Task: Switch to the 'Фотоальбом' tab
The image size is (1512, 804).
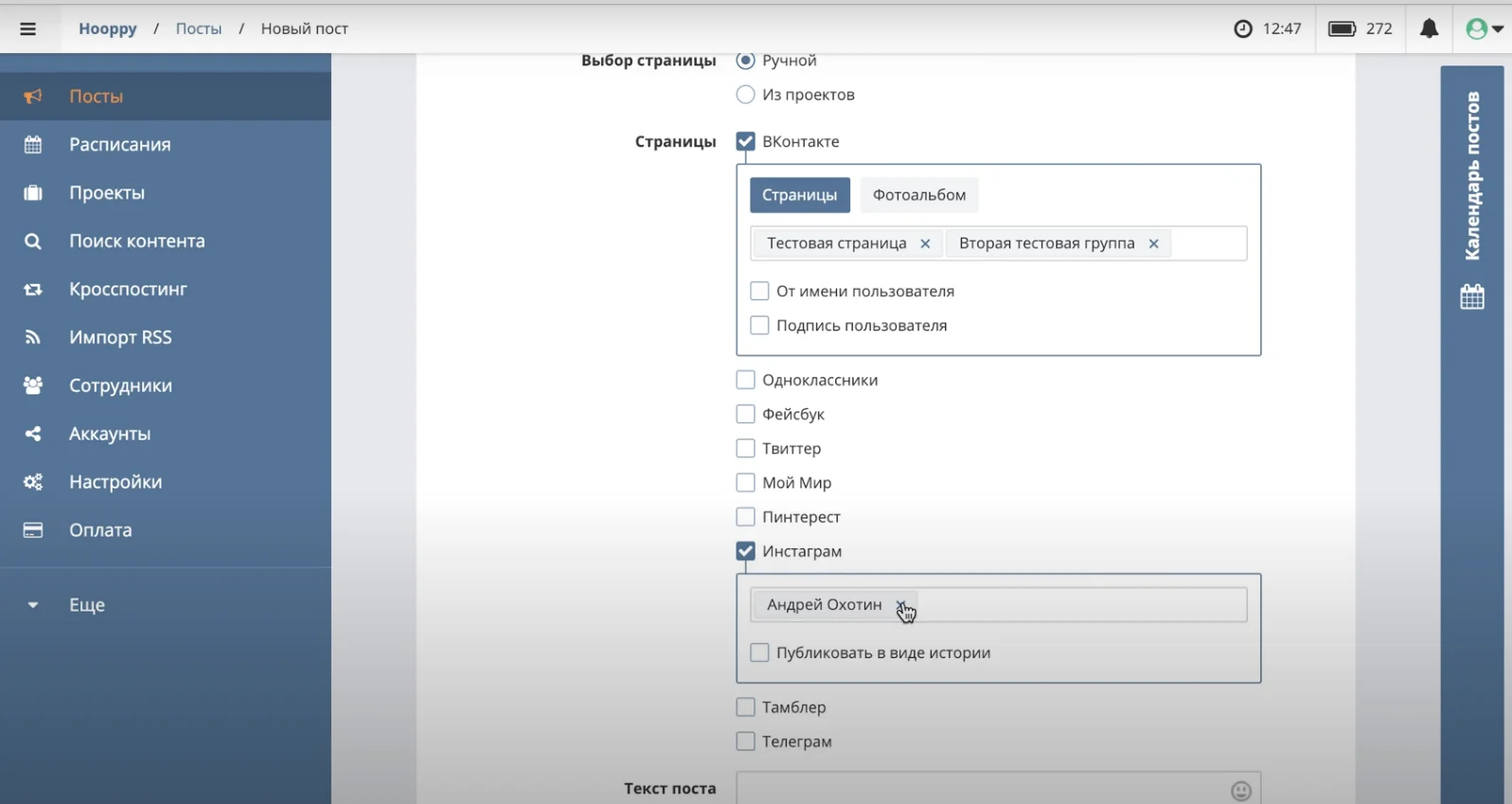Action: (x=918, y=195)
